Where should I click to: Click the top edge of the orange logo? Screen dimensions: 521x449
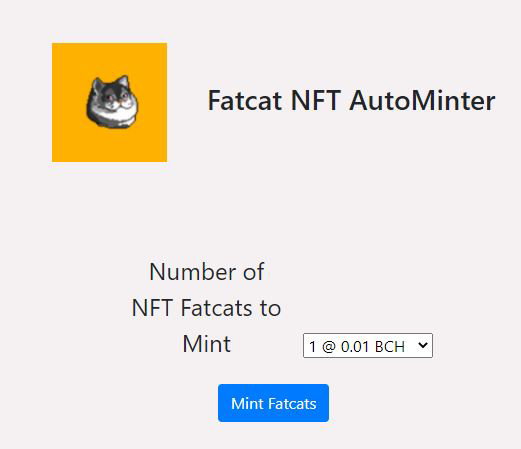[109, 44]
